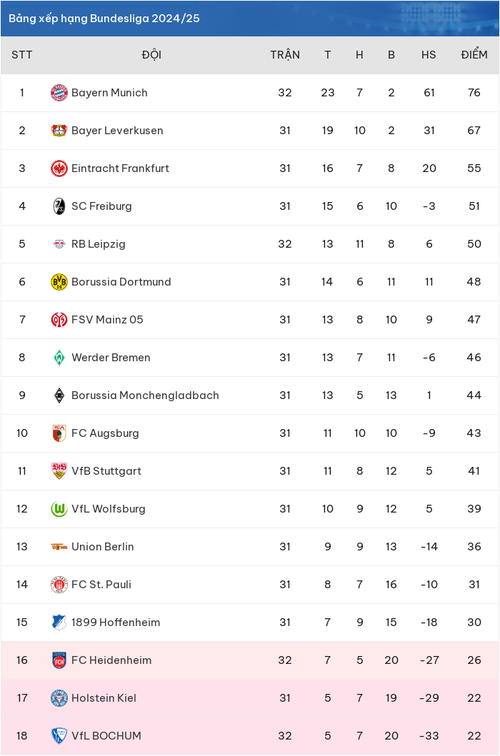Image resolution: width=500 pixels, height=756 pixels.
Task: Open the Borussia Monchengladbach team name
Action: coord(145,395)
